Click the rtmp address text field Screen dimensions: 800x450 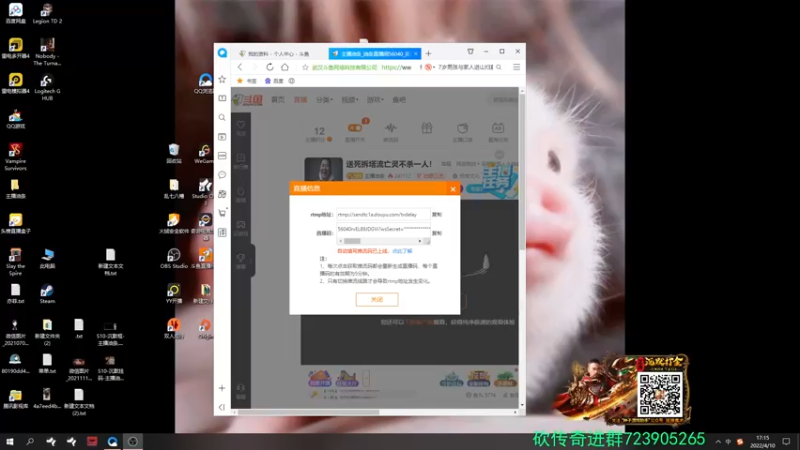point(383,215)
